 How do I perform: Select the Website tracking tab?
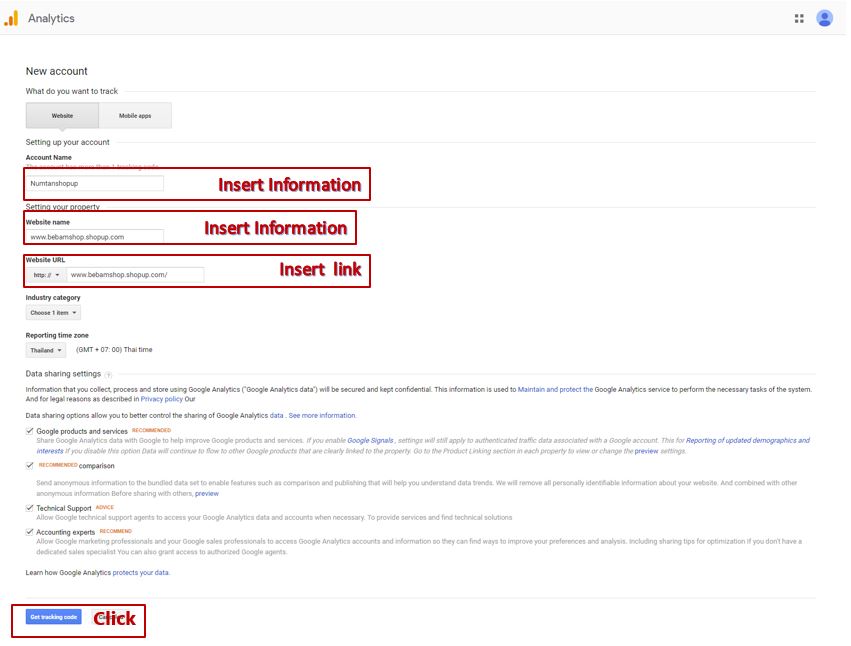tap(62, 116)
